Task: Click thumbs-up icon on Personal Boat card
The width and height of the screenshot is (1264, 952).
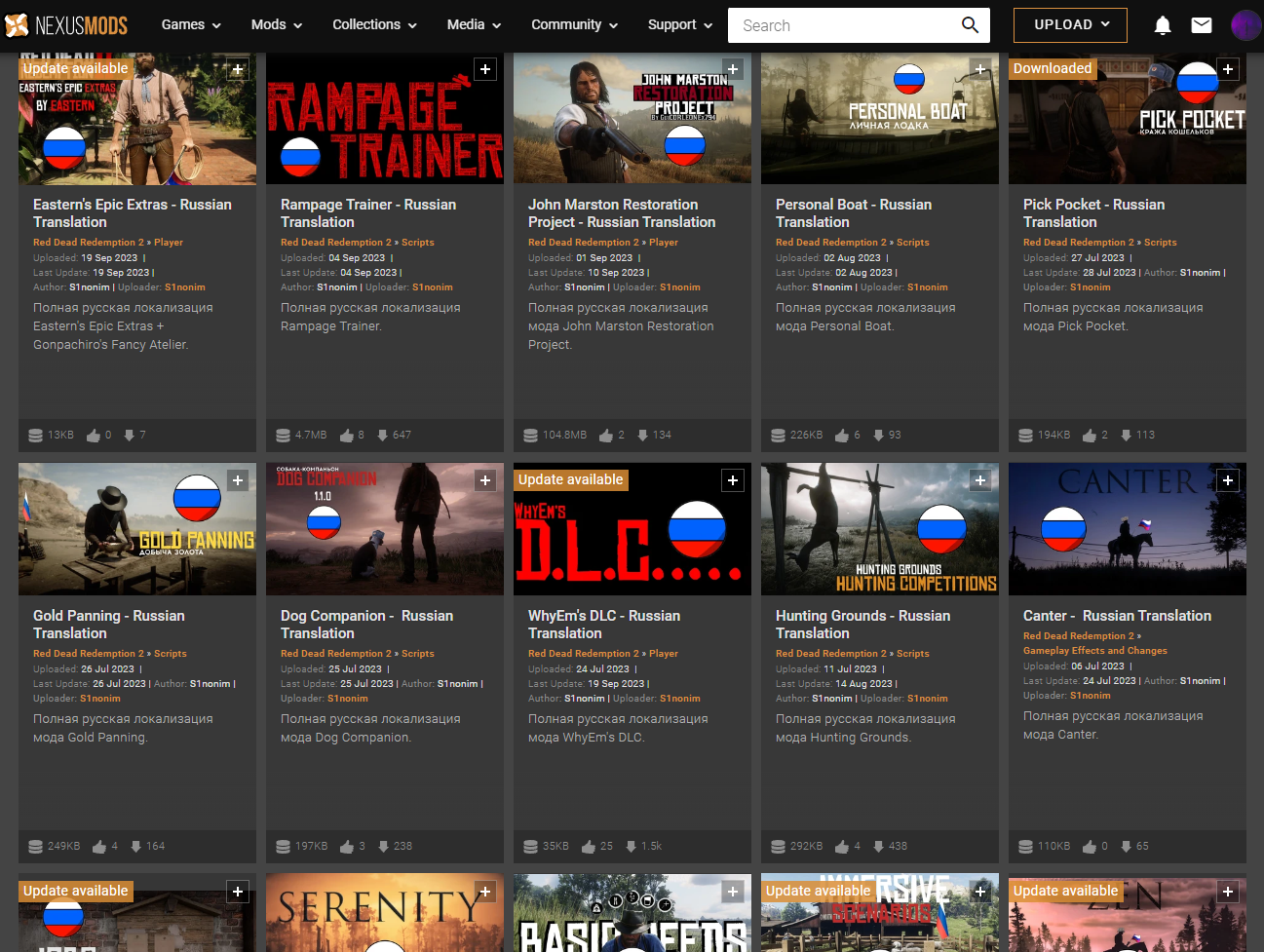Action: point(842,436)
